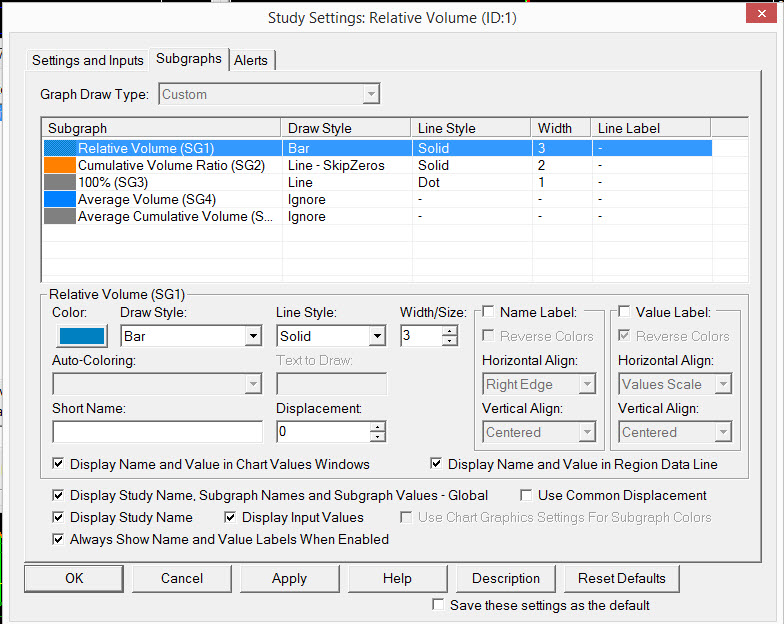784x624 pixels.
Task: Open the Draw Style dropdown
Action: pyautogui.click(x=253, y=337)
